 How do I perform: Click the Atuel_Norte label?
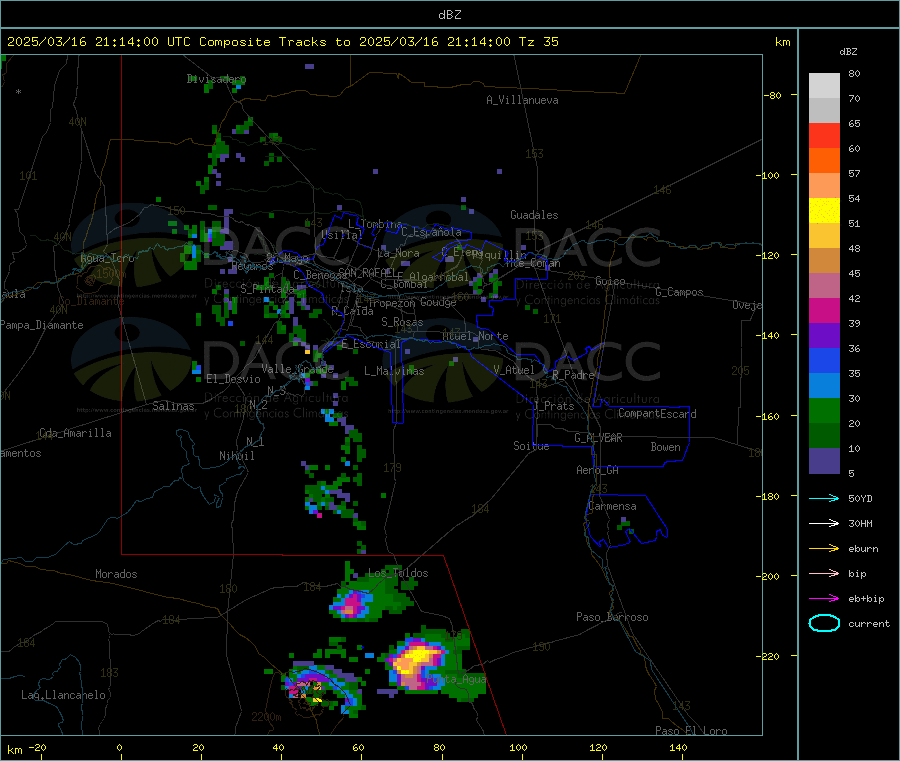475,336
